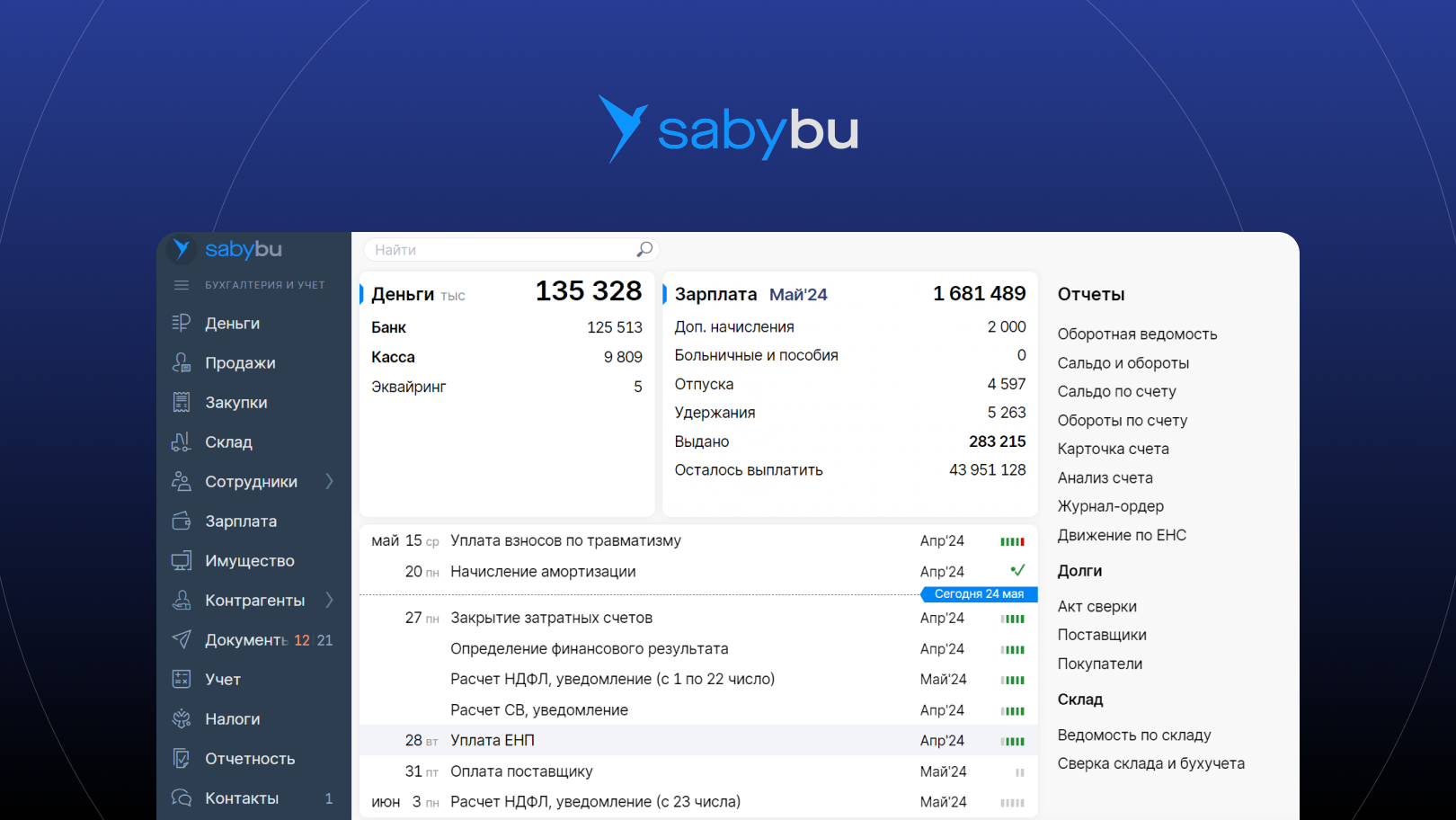Click the Документы counter 12
This screenshot has width=1456, height=820.
302,640
